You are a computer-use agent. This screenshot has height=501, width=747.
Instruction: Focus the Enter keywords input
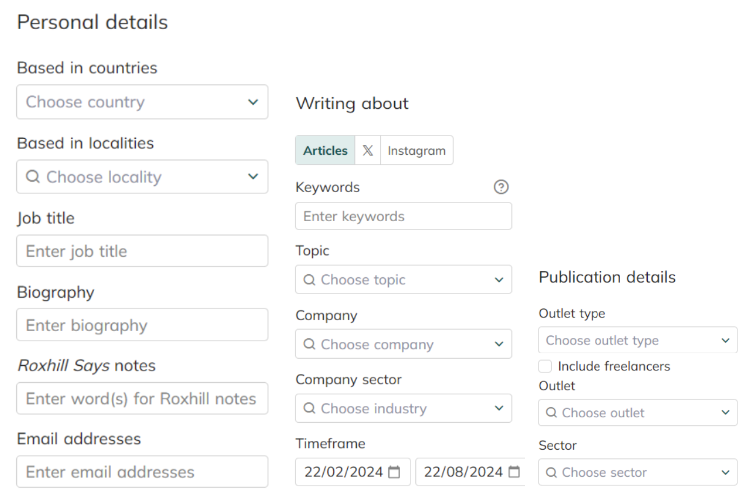pyautogui.click(x=403, y=216)
